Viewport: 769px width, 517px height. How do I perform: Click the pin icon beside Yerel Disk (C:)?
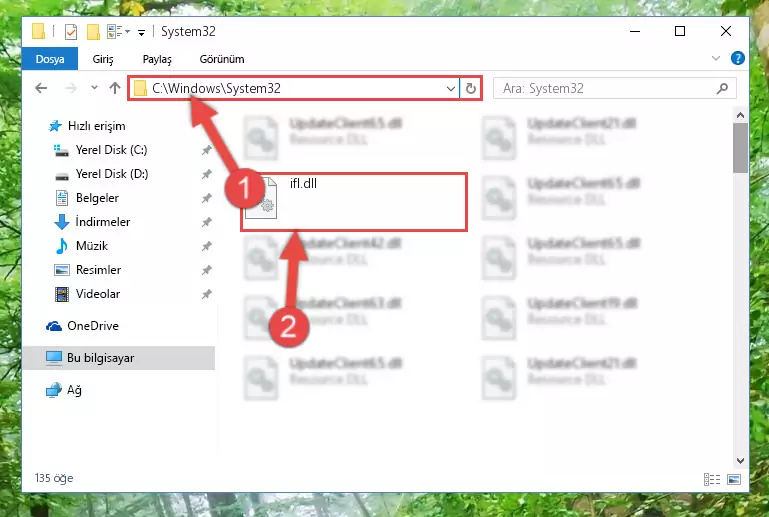(x=206, y=150)
